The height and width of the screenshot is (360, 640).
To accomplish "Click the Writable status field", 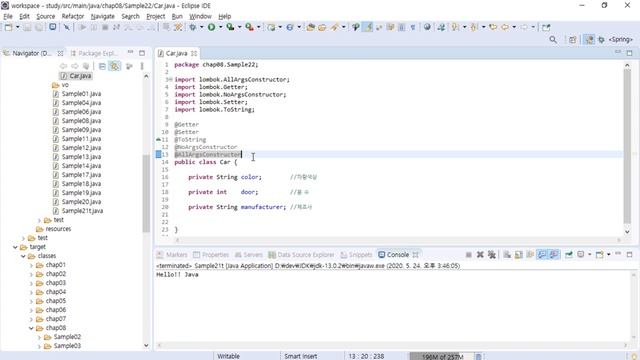I will pos(229,356).
